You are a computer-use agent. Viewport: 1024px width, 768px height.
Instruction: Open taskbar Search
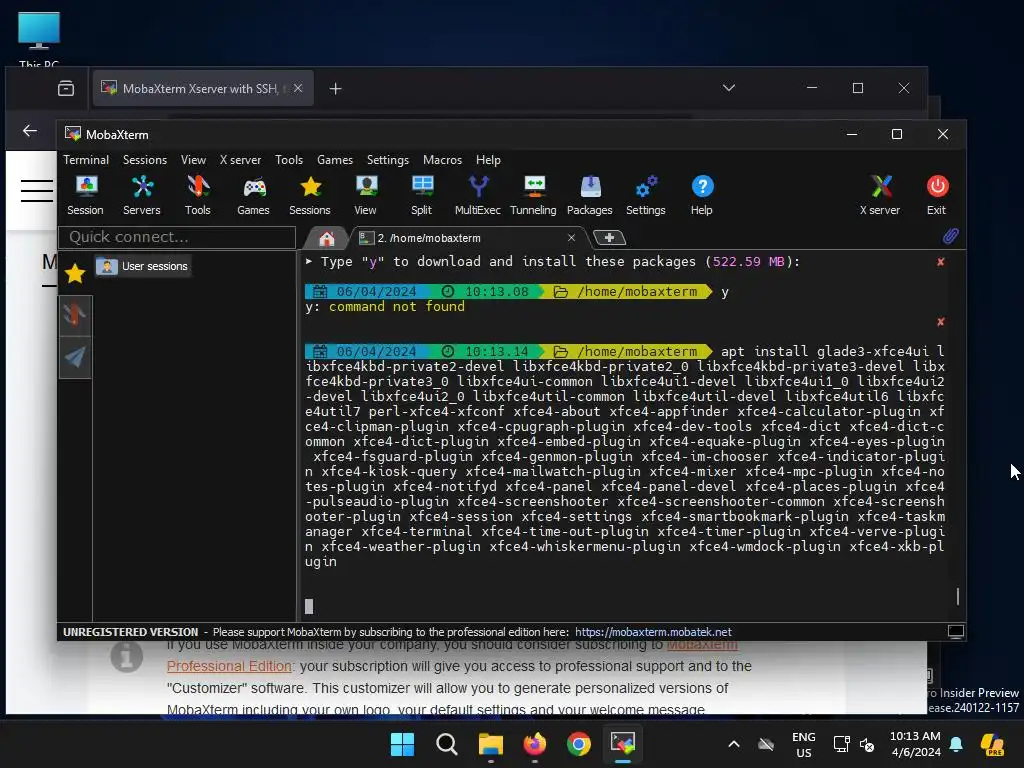(x=447, y=744)
